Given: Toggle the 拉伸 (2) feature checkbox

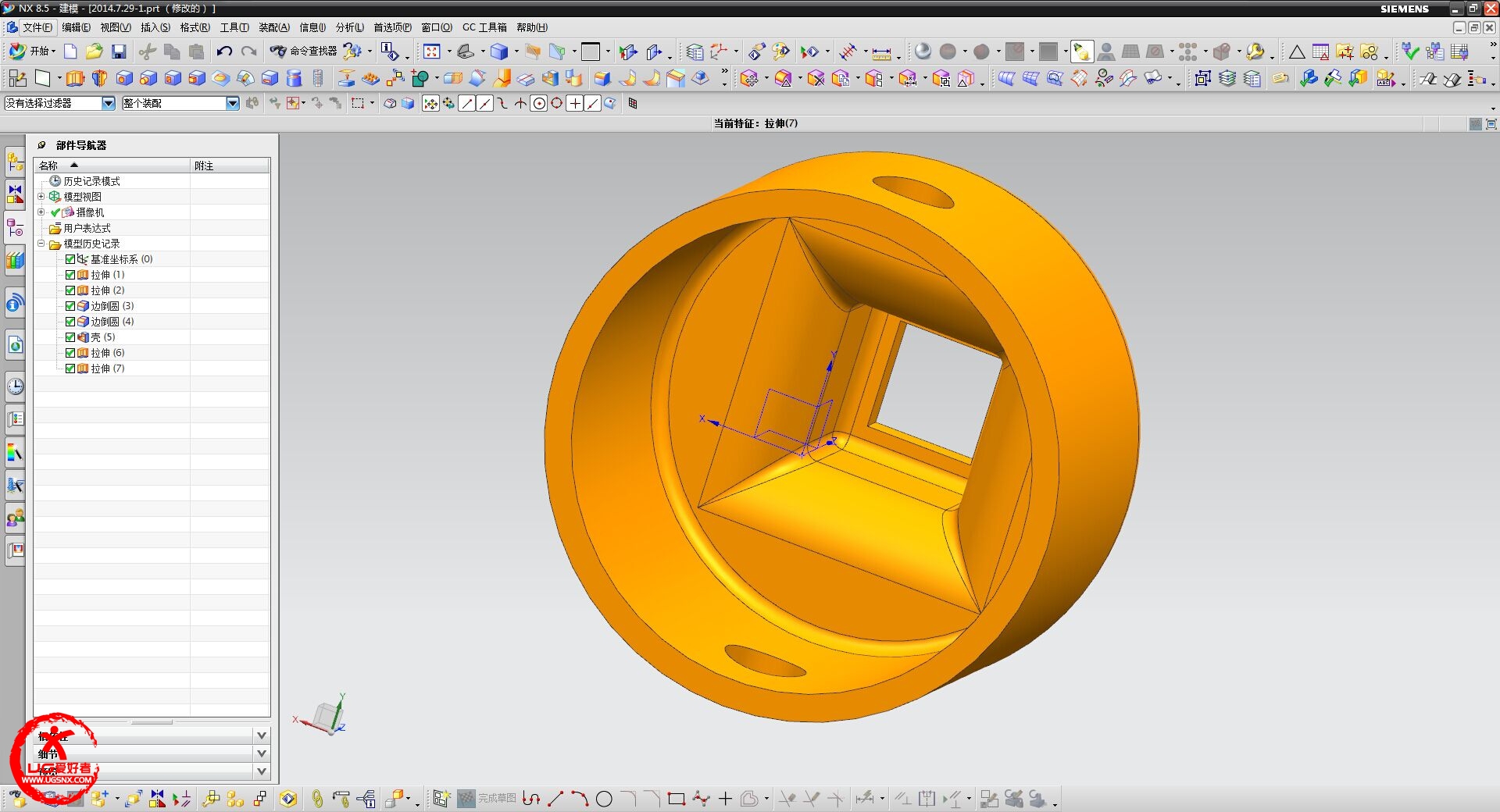Looking at the screenshot, I should (70, 290).
